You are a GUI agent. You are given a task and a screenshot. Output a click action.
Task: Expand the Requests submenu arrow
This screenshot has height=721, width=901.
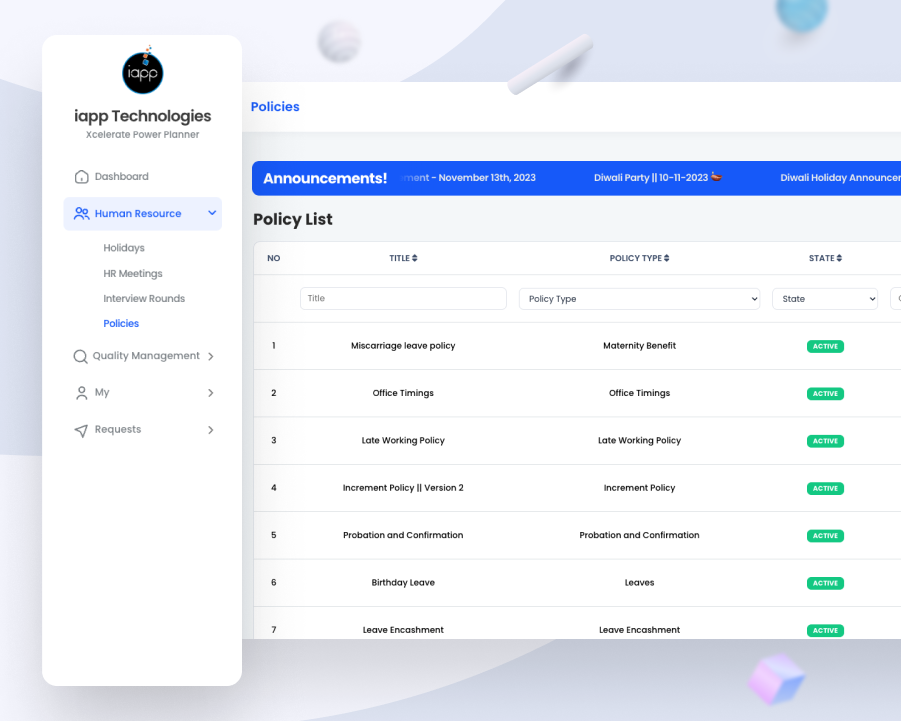click(210, 430)
